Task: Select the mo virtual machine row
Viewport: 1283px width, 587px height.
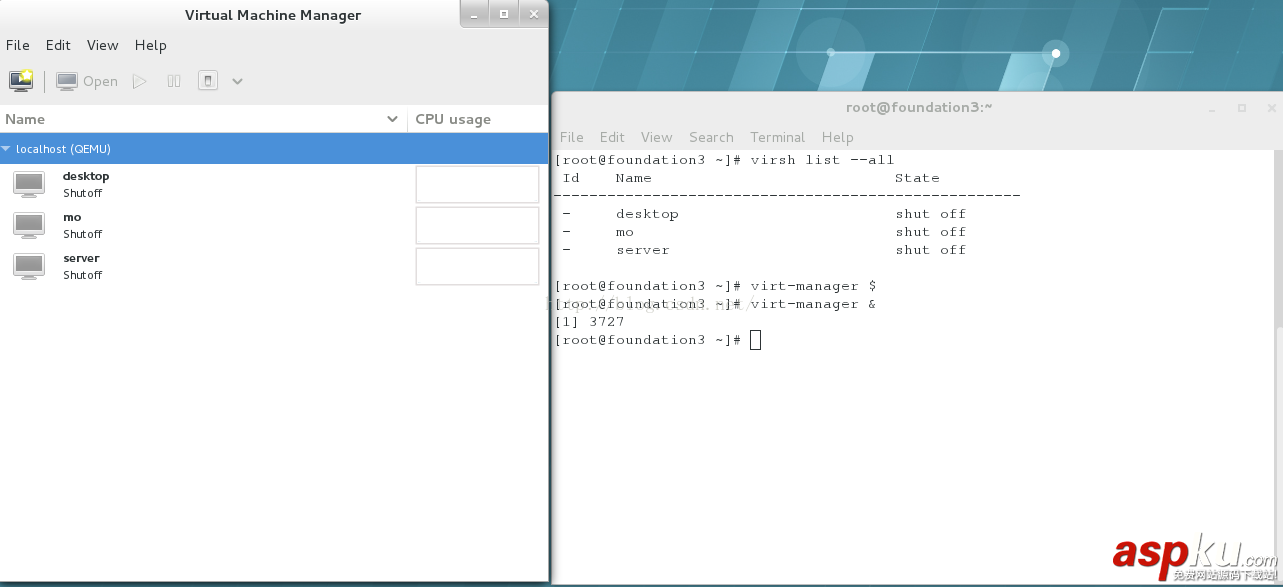Action: (274, 225)
